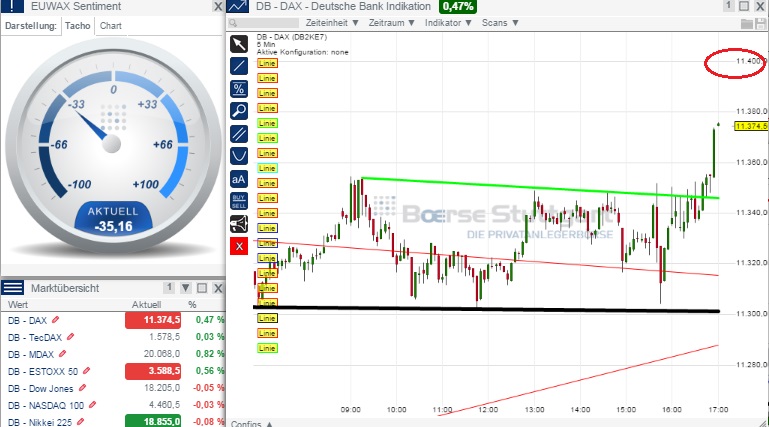This screenshot has height=427, width=769.
Task: Click the pencil icon next to DB - ESTOXX 50
Action: pos(86,371)
